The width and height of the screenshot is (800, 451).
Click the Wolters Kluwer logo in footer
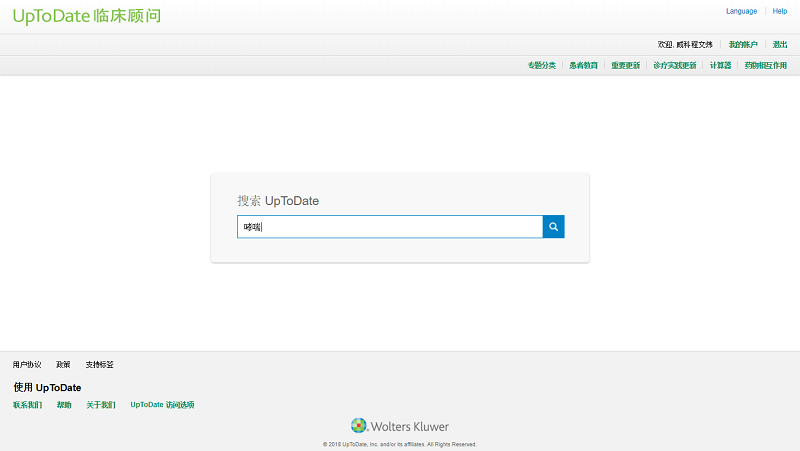coord(400,426)
